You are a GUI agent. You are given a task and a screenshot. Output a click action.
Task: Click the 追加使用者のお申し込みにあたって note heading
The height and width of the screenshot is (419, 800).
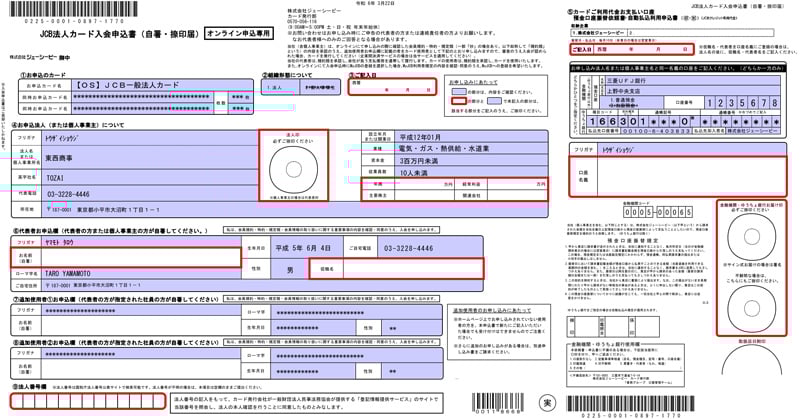(x=491, y=310)
